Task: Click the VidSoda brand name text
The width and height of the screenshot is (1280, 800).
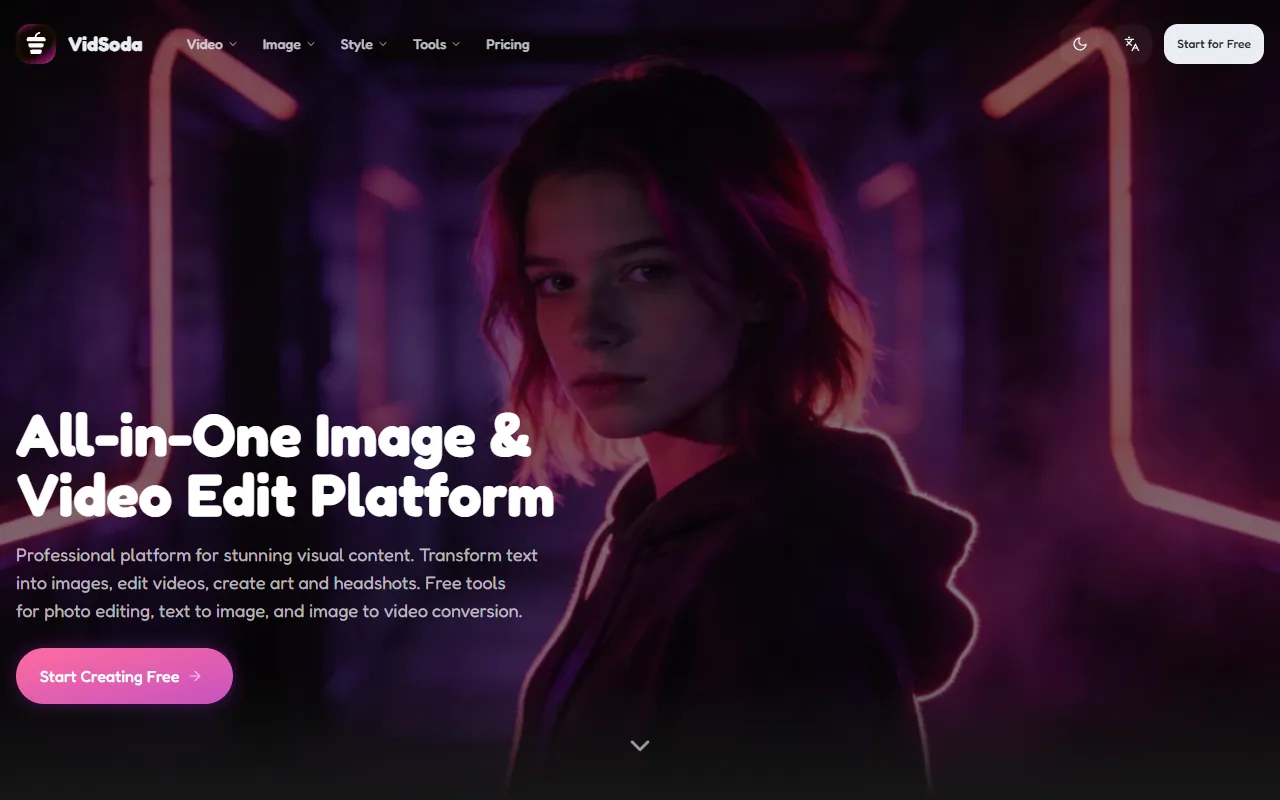Action: tap(105, 44)
